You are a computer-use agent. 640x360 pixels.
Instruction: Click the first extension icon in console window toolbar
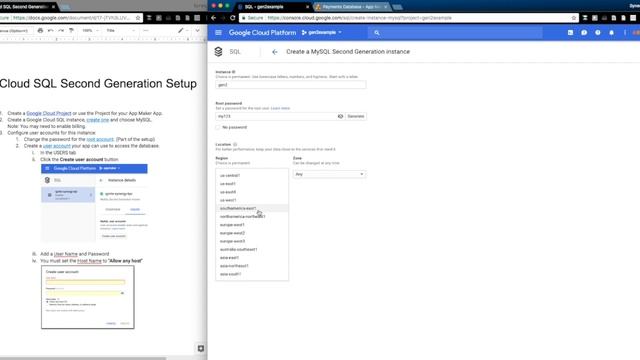[x=585, y=18]
